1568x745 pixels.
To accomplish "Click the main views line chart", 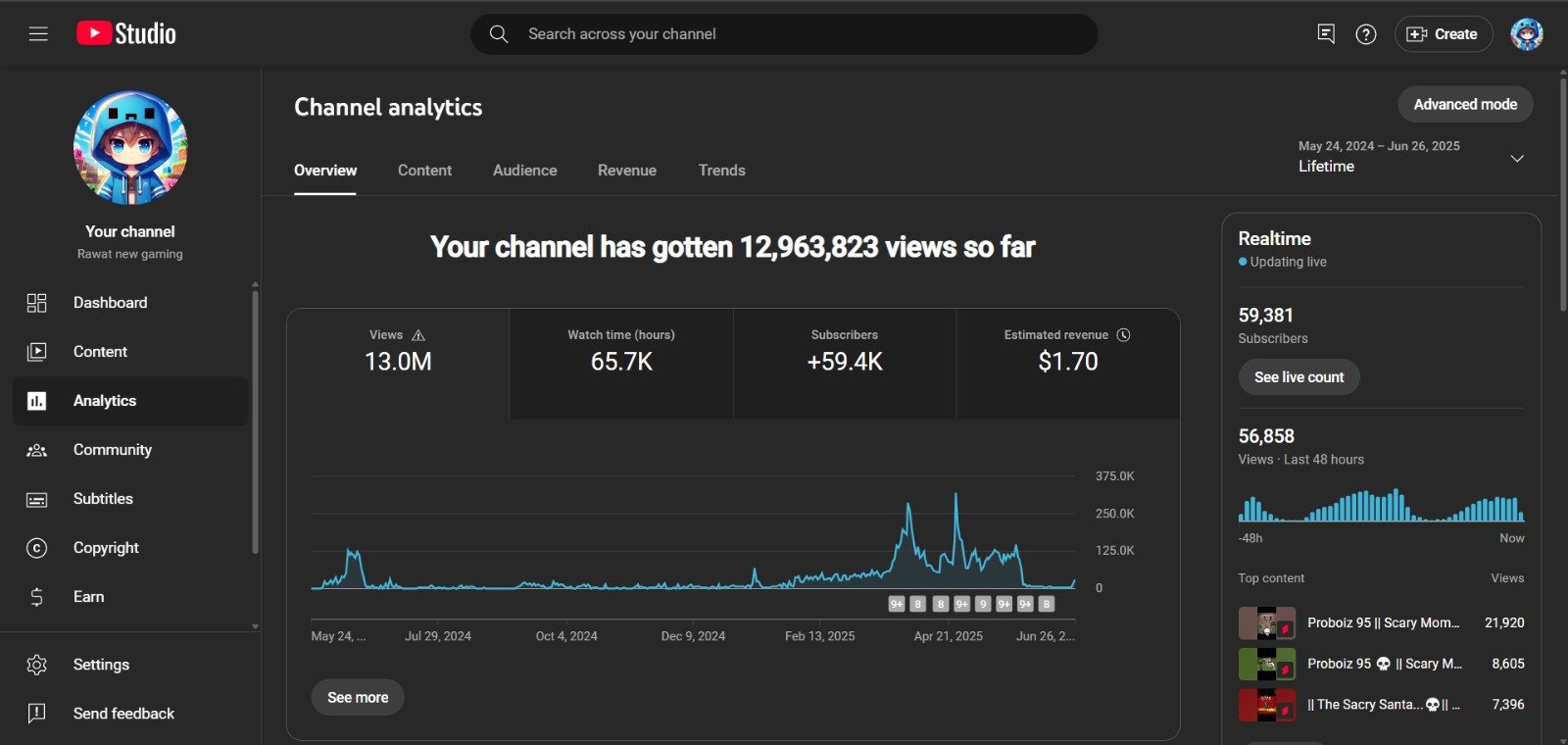I will [x=693, y=532].
